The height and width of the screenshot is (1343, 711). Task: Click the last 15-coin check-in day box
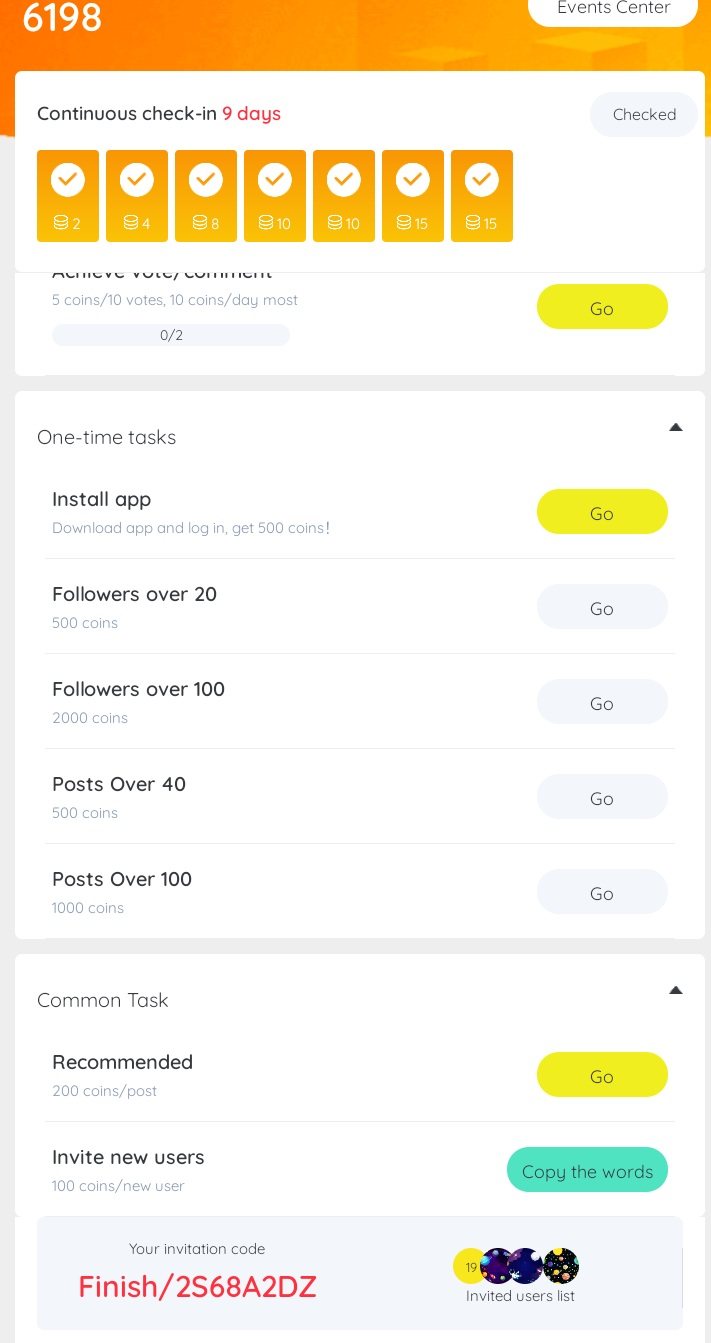click(482, 196)
